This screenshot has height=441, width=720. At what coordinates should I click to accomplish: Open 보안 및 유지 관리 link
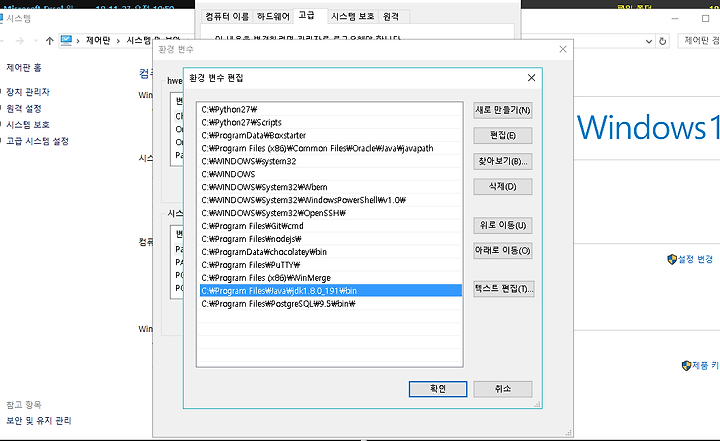(39, 420)
